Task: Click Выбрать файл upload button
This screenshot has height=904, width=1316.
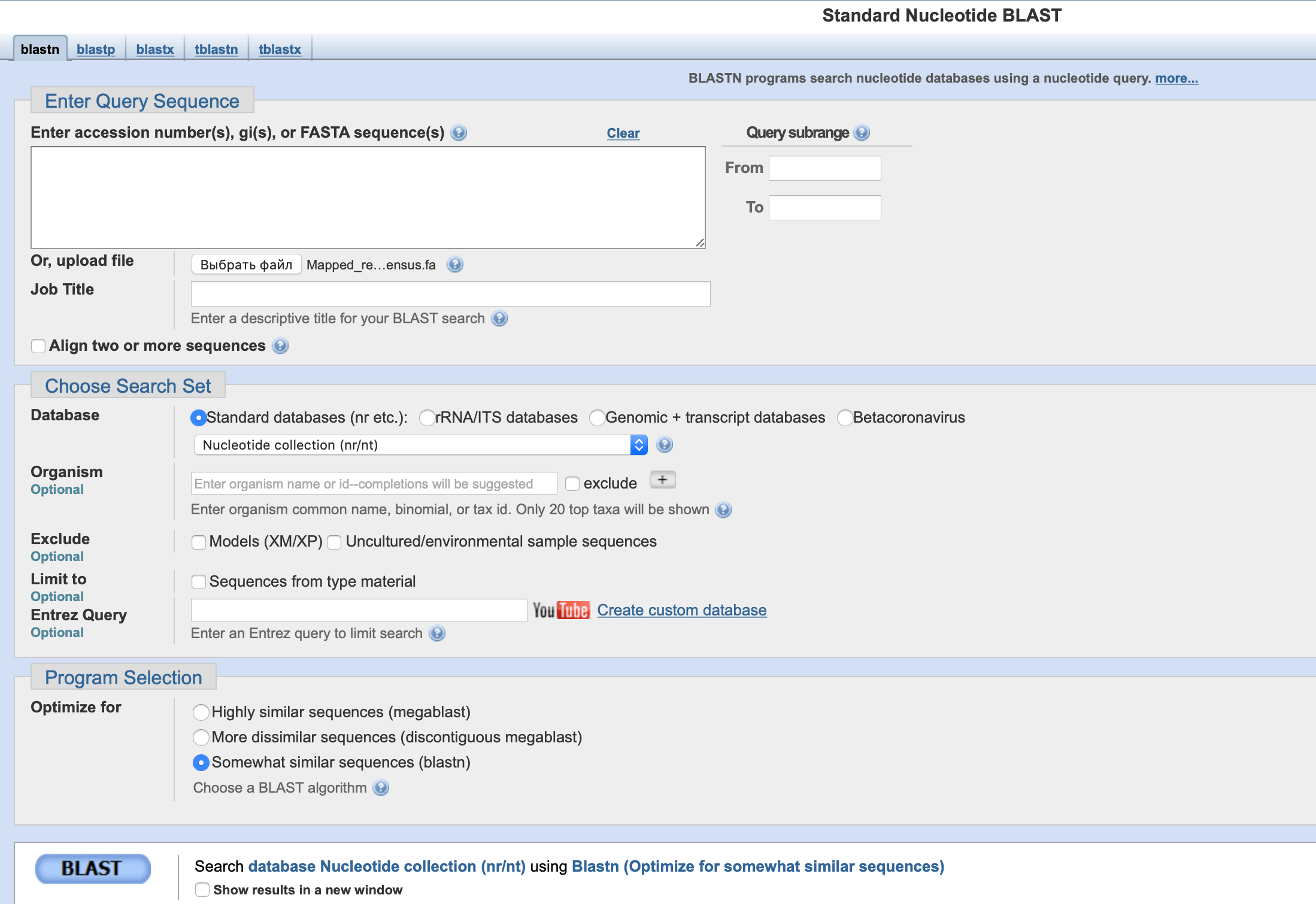Action: (246, 265)
